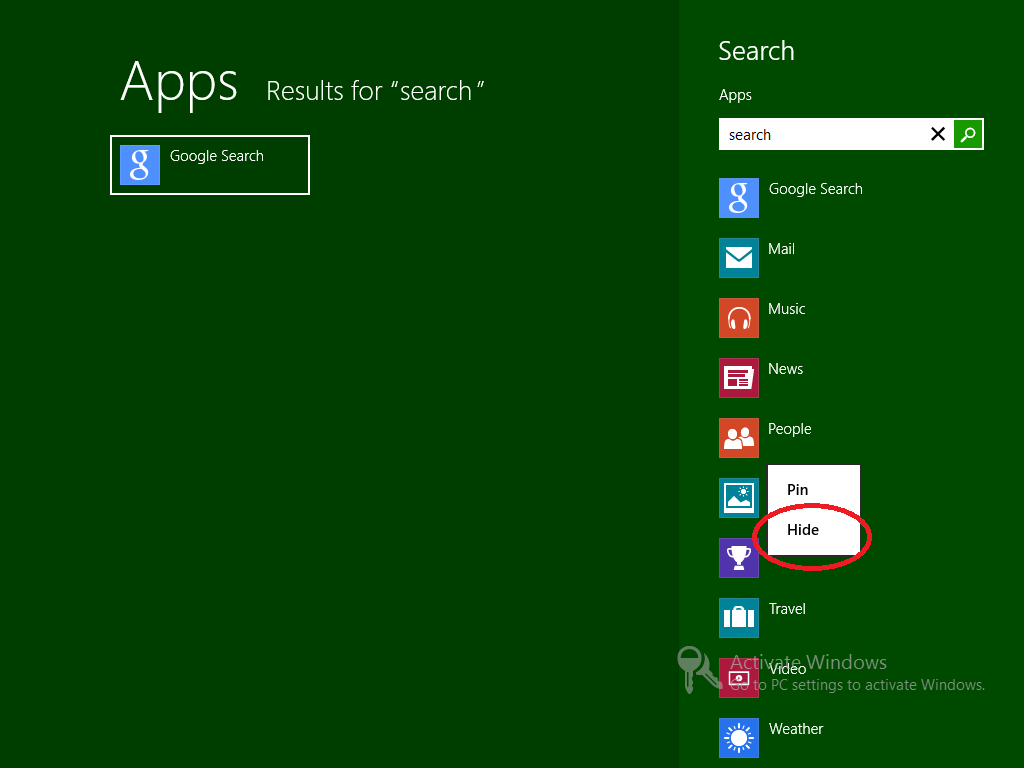The height and width of the screenshot is (768, 1024).
Task: Open Google Search tile in Apps results
Action: pyautogui.click(x=209, y=165)
